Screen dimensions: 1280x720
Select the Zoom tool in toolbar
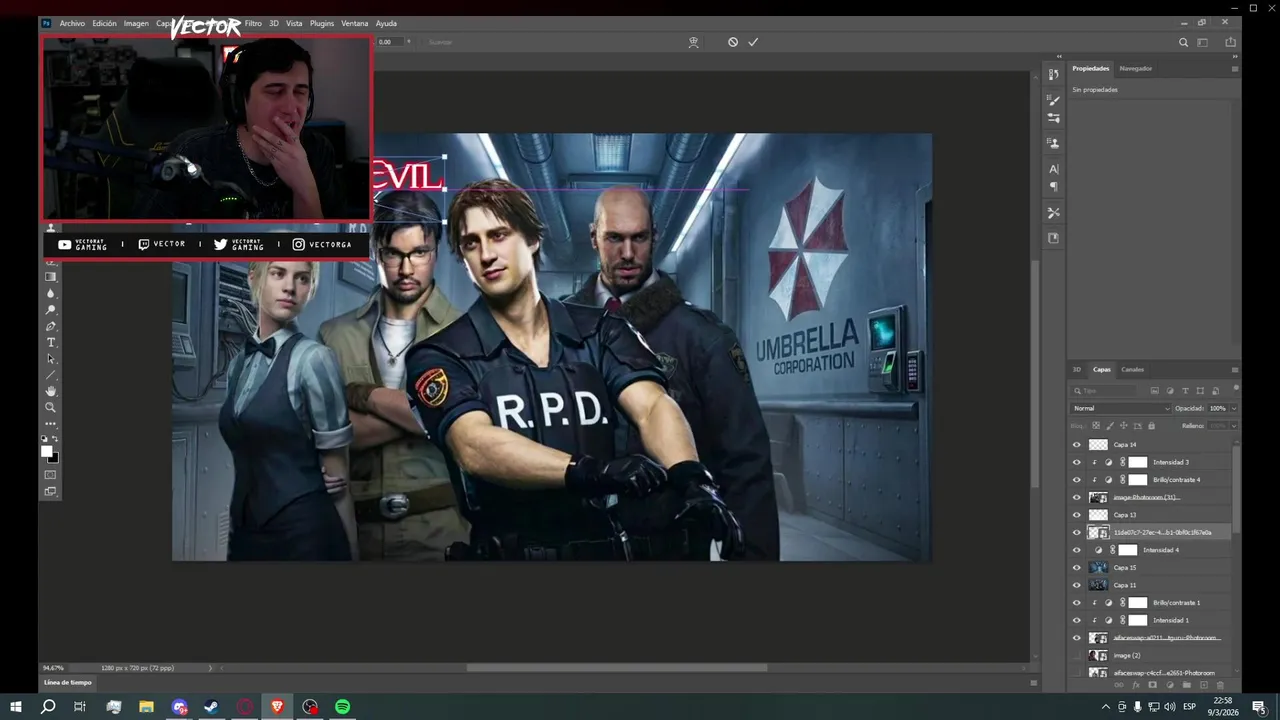coord(51,407)
